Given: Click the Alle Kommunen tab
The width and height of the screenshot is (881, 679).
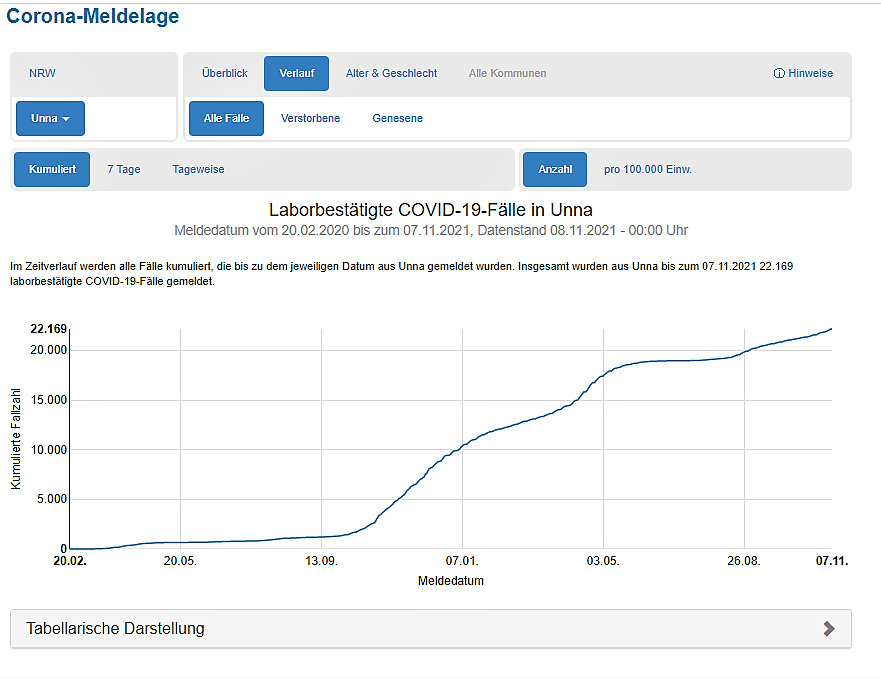Looking at the screenshot, I should (507, 73).
